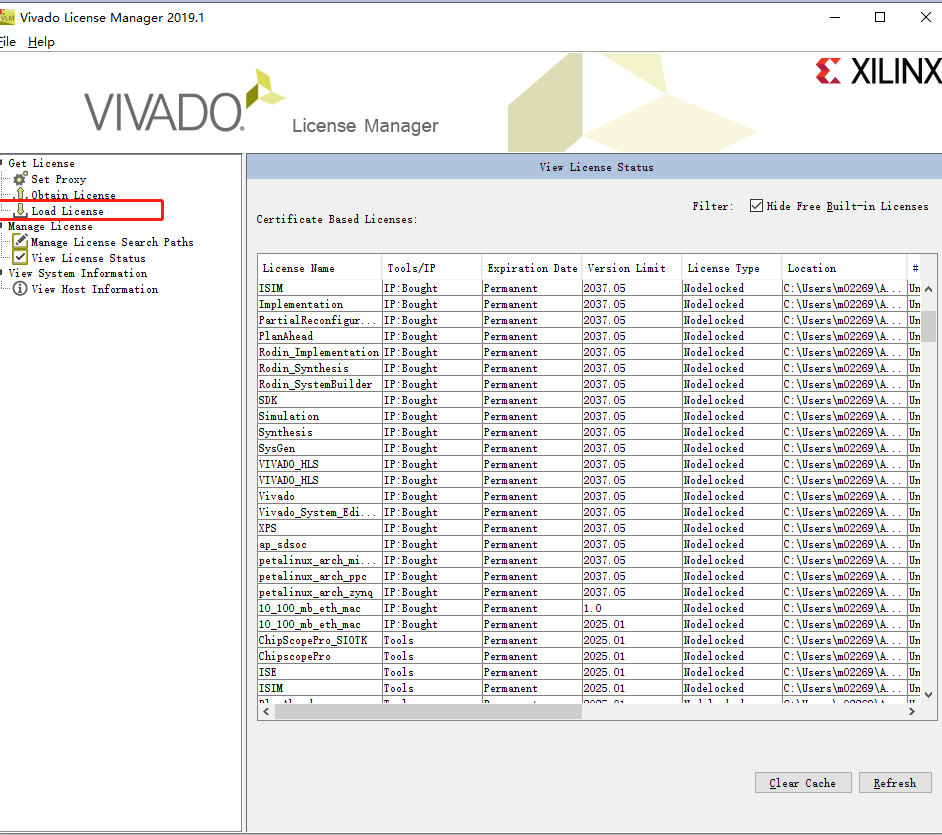
Task: Select Obtain License in the tree
Action: tap(73, 195)
